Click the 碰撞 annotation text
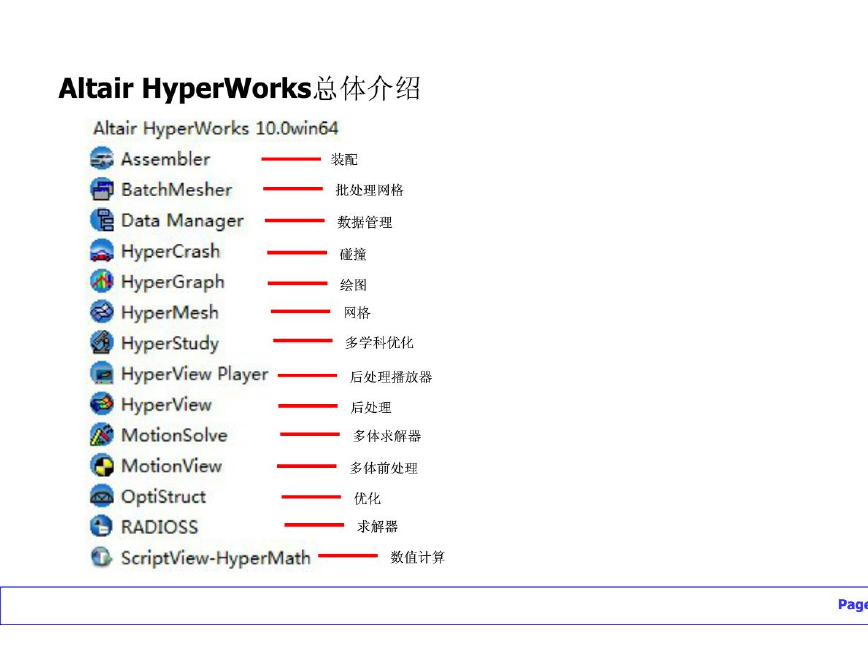868x671 pixels. 353,254
